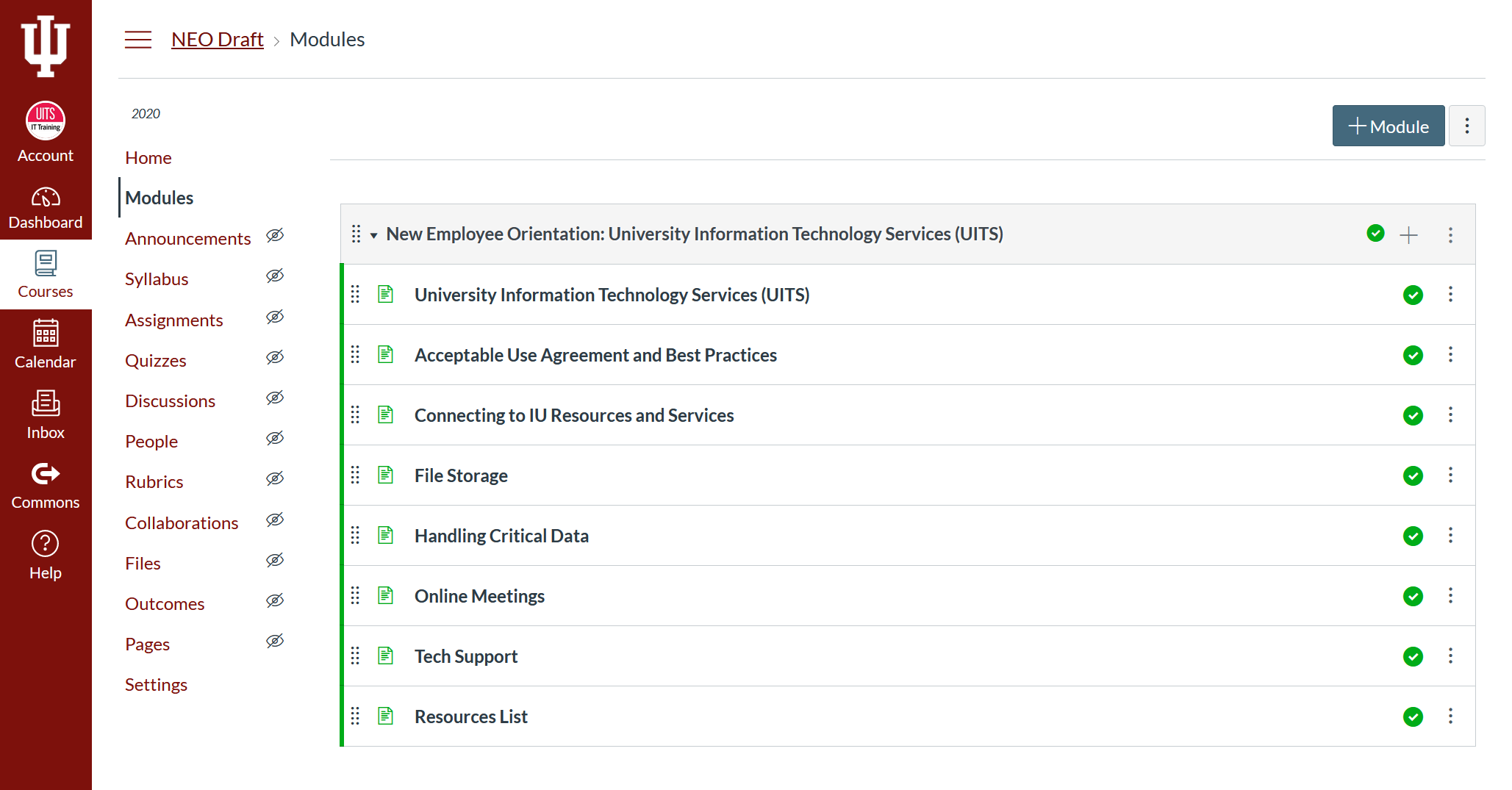Click the hidden eye icon beside Files
The image size is (1512, 790).
pyautogui.click(x=275, y=560)
